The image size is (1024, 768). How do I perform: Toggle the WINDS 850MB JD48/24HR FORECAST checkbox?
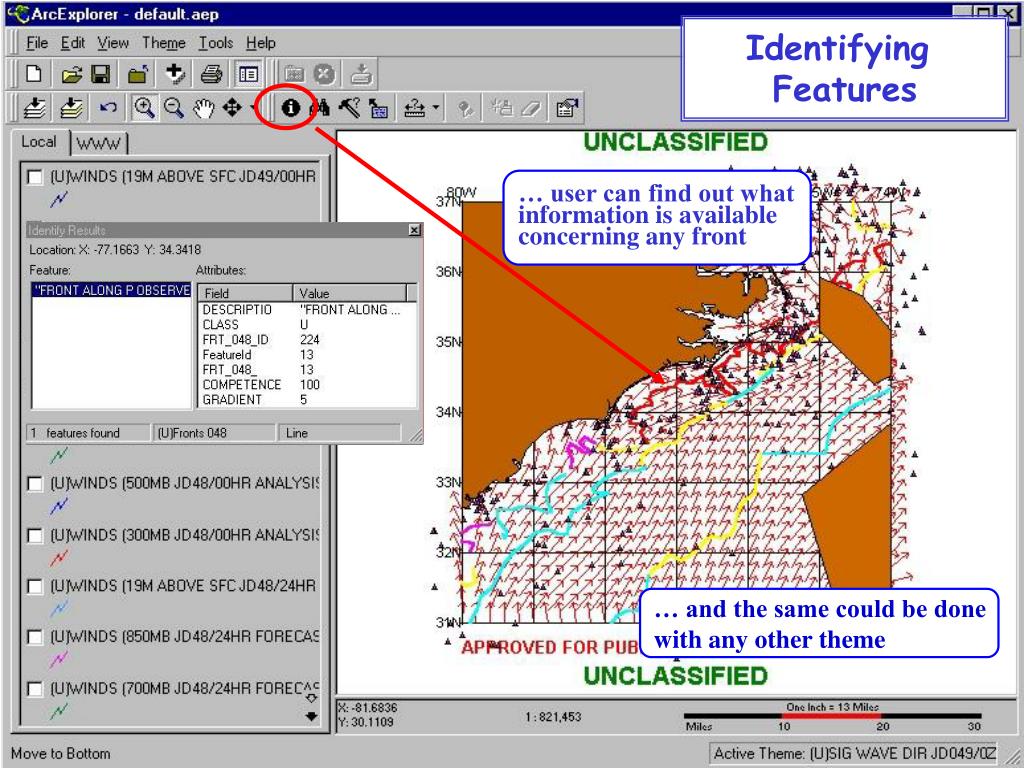pos(35,637)
